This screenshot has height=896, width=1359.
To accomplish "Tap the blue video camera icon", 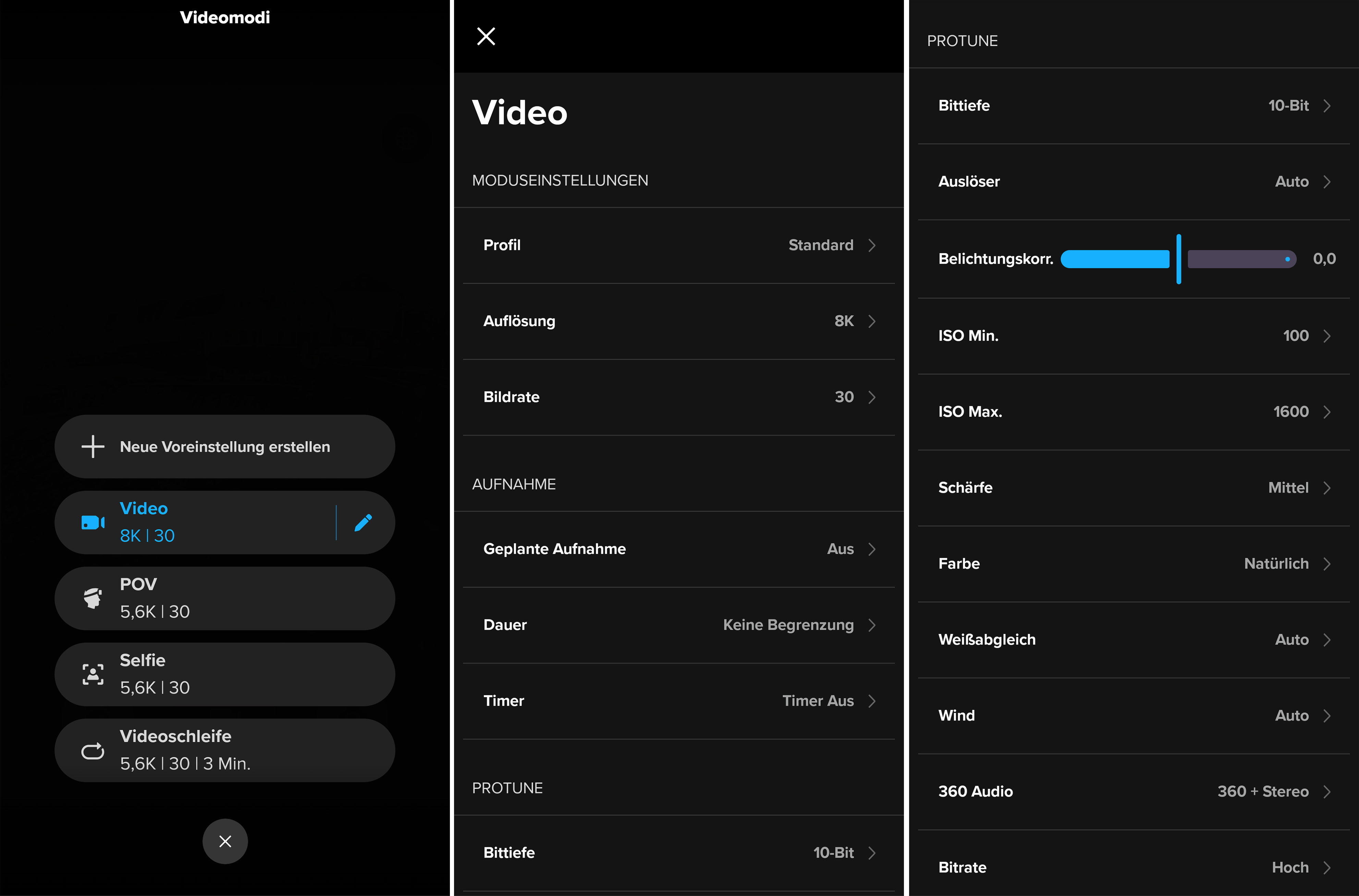I will pyautogui.click(x=93, y=522).
